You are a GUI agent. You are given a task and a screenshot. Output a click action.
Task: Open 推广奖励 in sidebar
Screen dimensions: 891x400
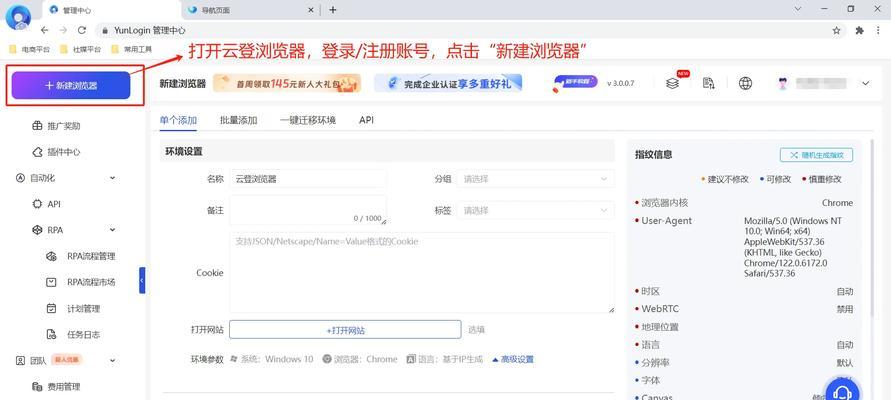pos(64,126)
